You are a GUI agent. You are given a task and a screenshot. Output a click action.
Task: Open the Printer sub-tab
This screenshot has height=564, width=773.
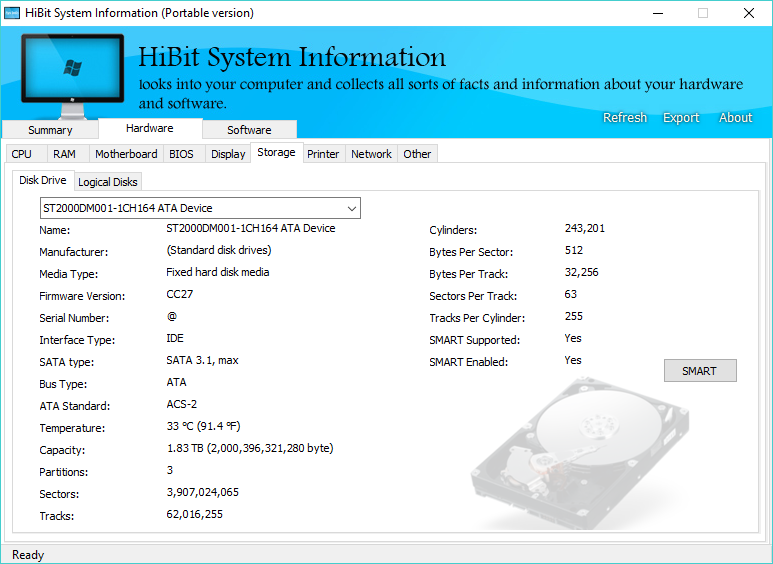[323, 154]
